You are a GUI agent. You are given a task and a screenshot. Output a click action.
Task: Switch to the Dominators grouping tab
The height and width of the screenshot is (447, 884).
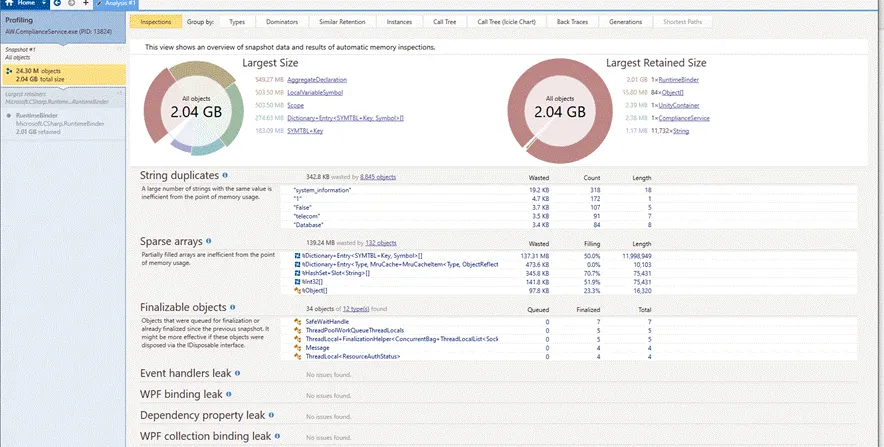284,21
